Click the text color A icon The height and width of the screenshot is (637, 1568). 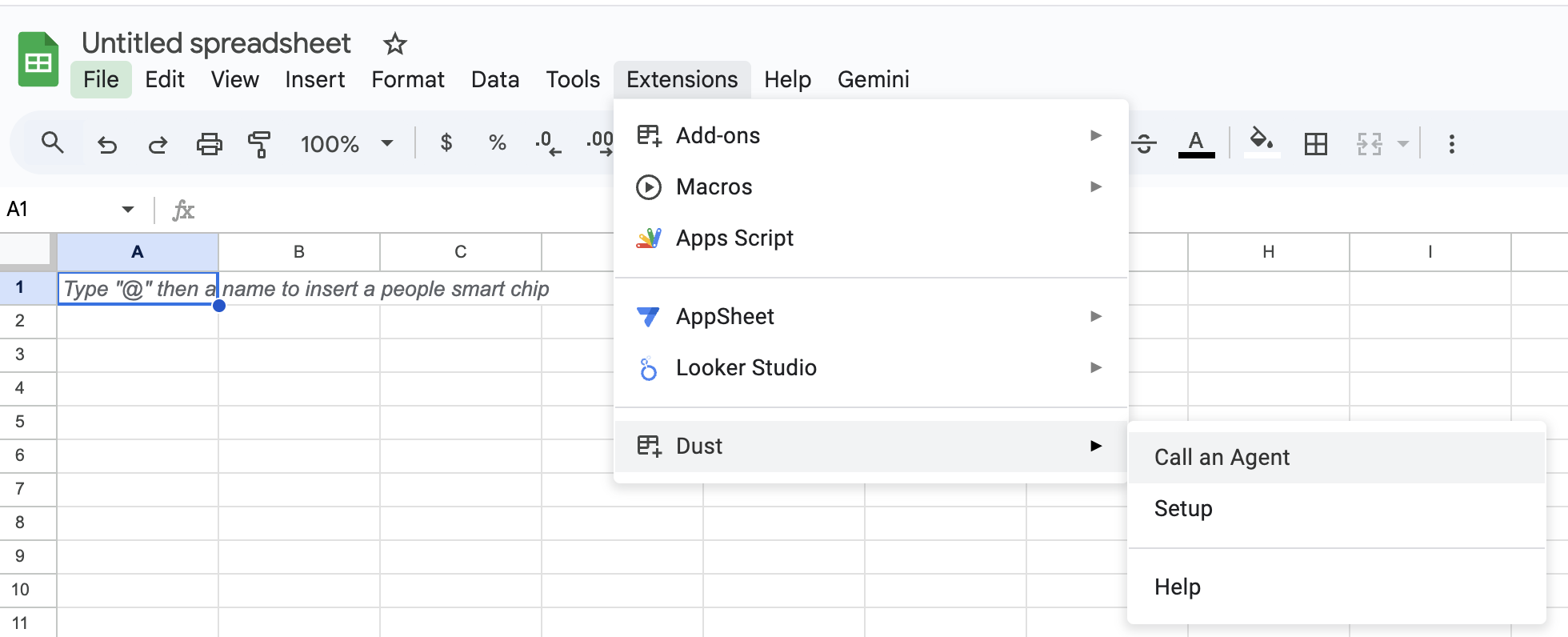[x=1196, y=144]
